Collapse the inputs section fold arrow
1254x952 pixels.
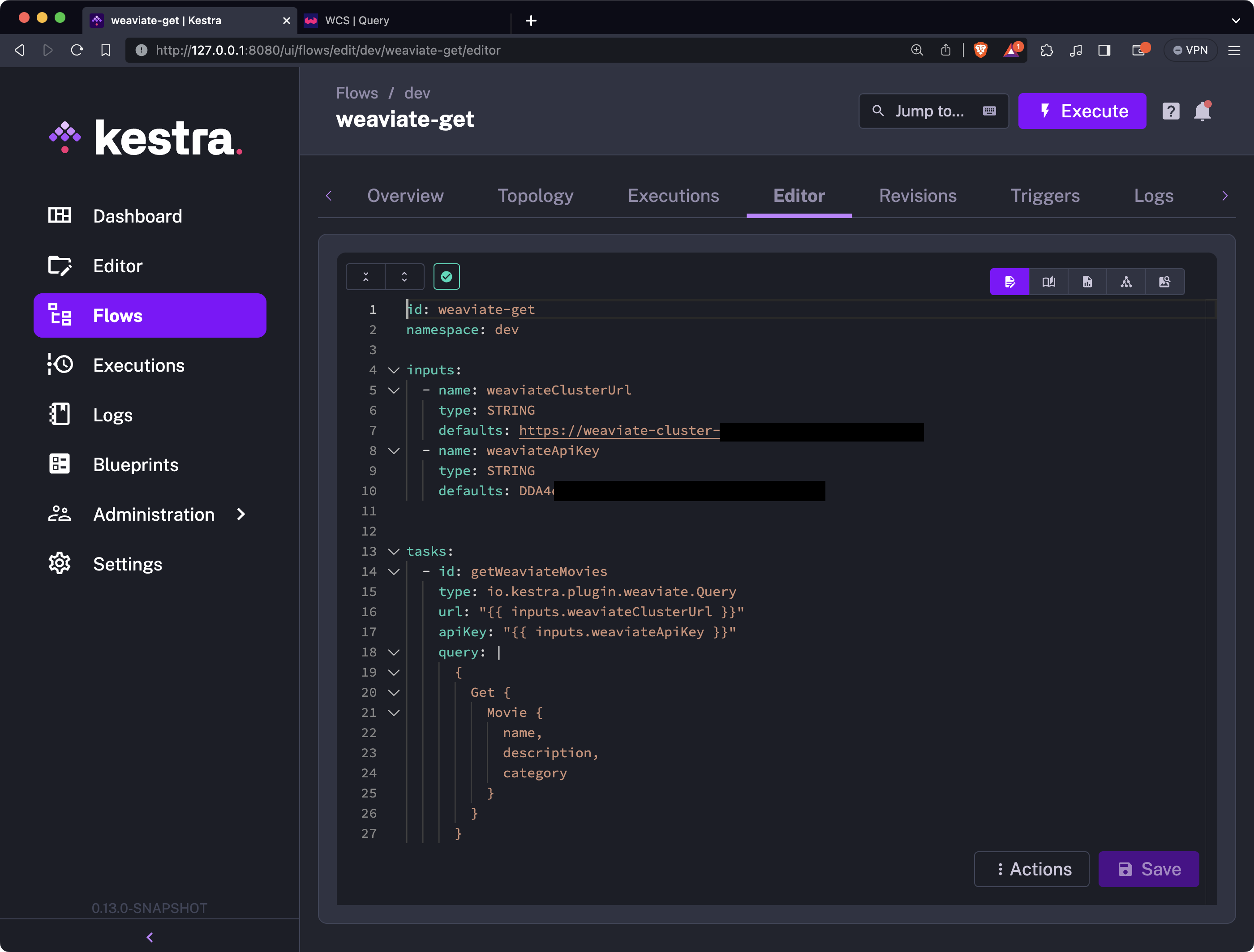[x=393, y=370]
